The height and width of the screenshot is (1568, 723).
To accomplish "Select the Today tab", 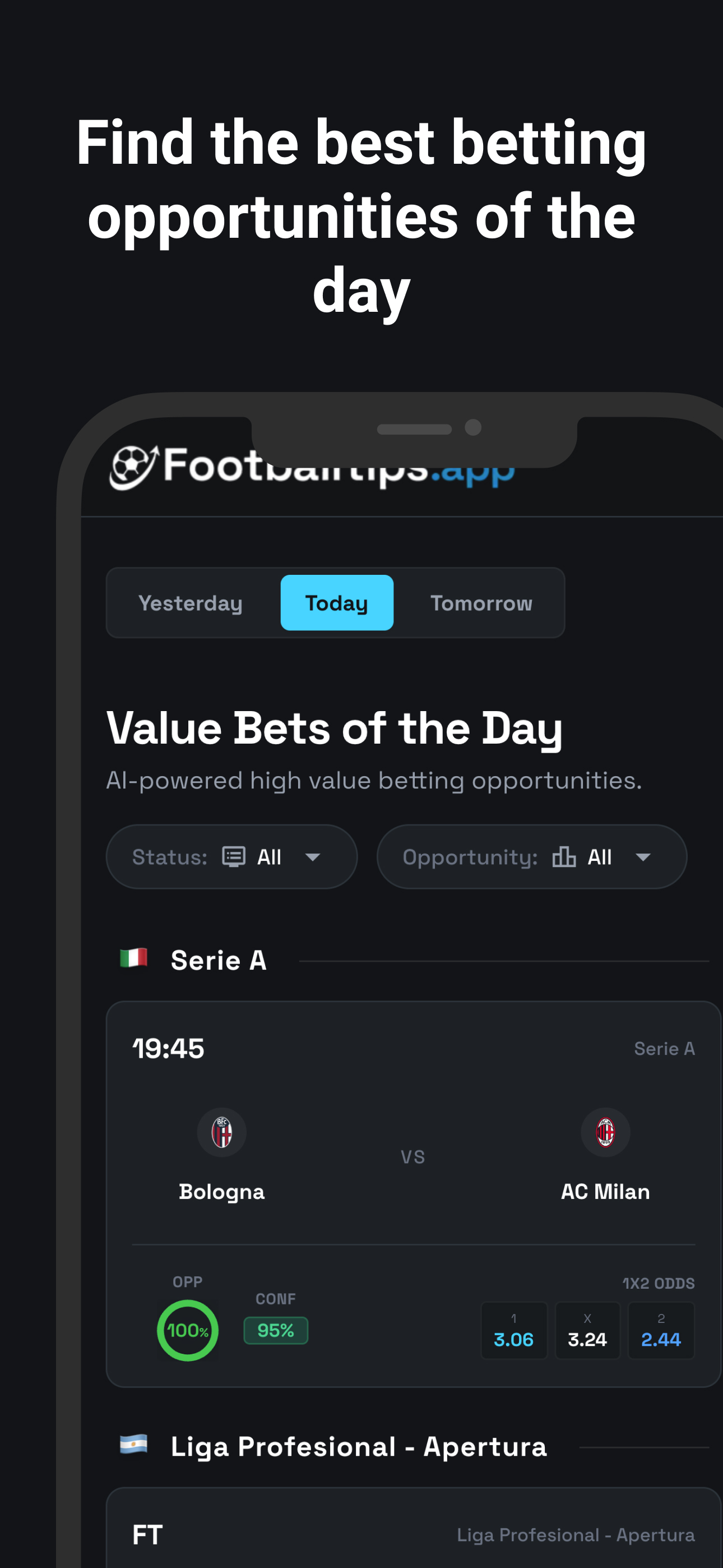I will click(336, 603).
